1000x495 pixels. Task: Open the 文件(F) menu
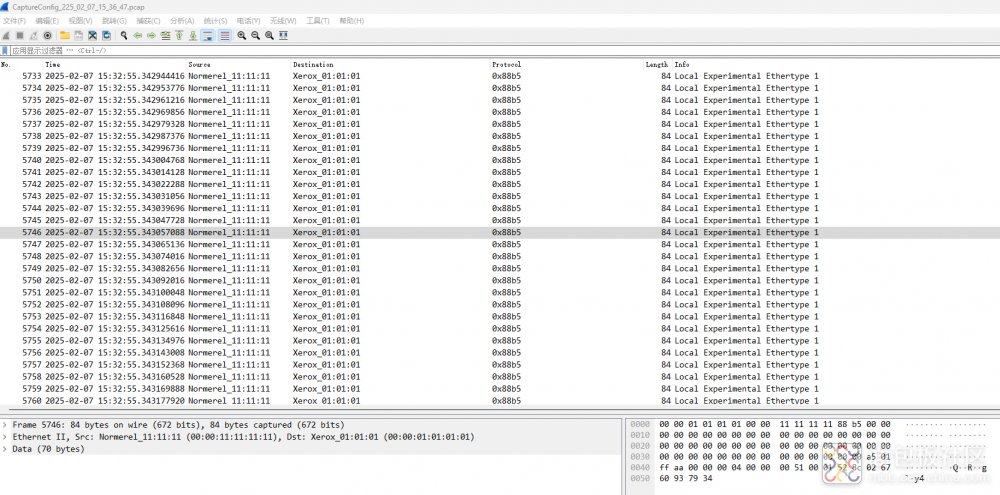(x=14, y=21)
